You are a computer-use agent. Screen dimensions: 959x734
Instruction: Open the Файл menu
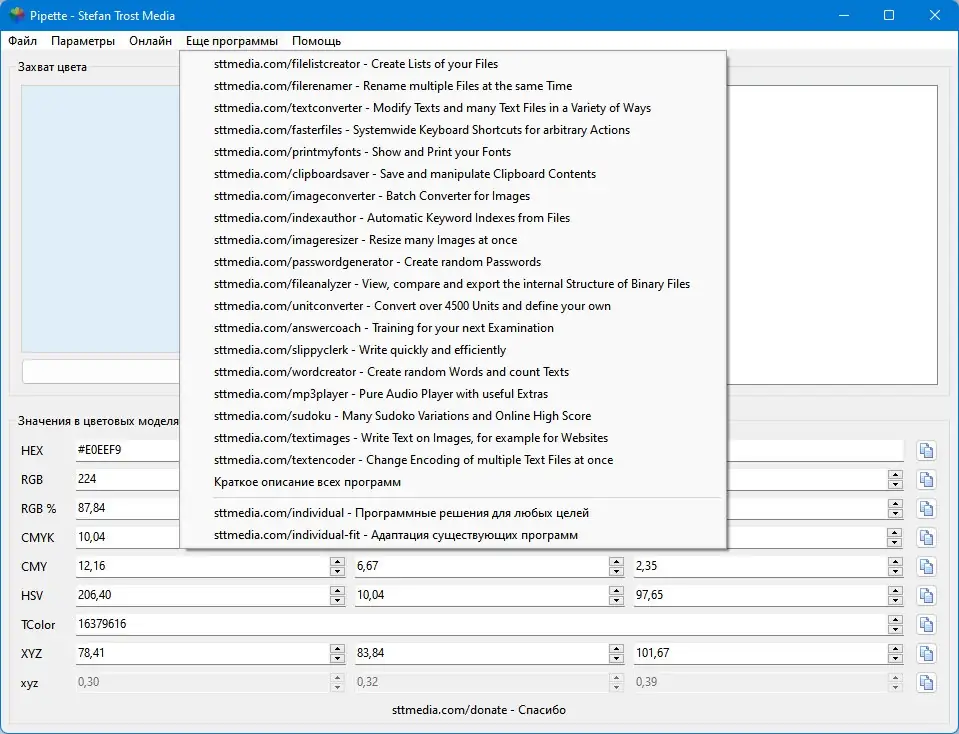click(23, 41)
